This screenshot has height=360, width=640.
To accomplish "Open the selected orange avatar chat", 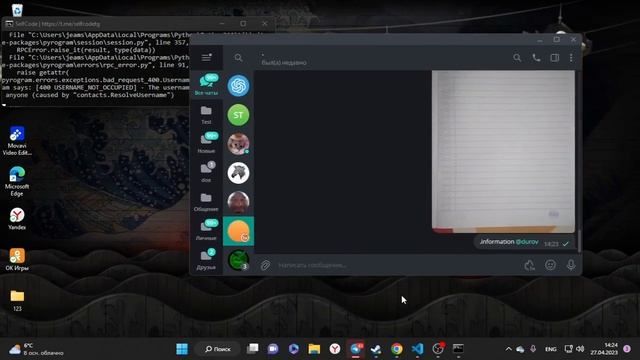I will (238, 231).
